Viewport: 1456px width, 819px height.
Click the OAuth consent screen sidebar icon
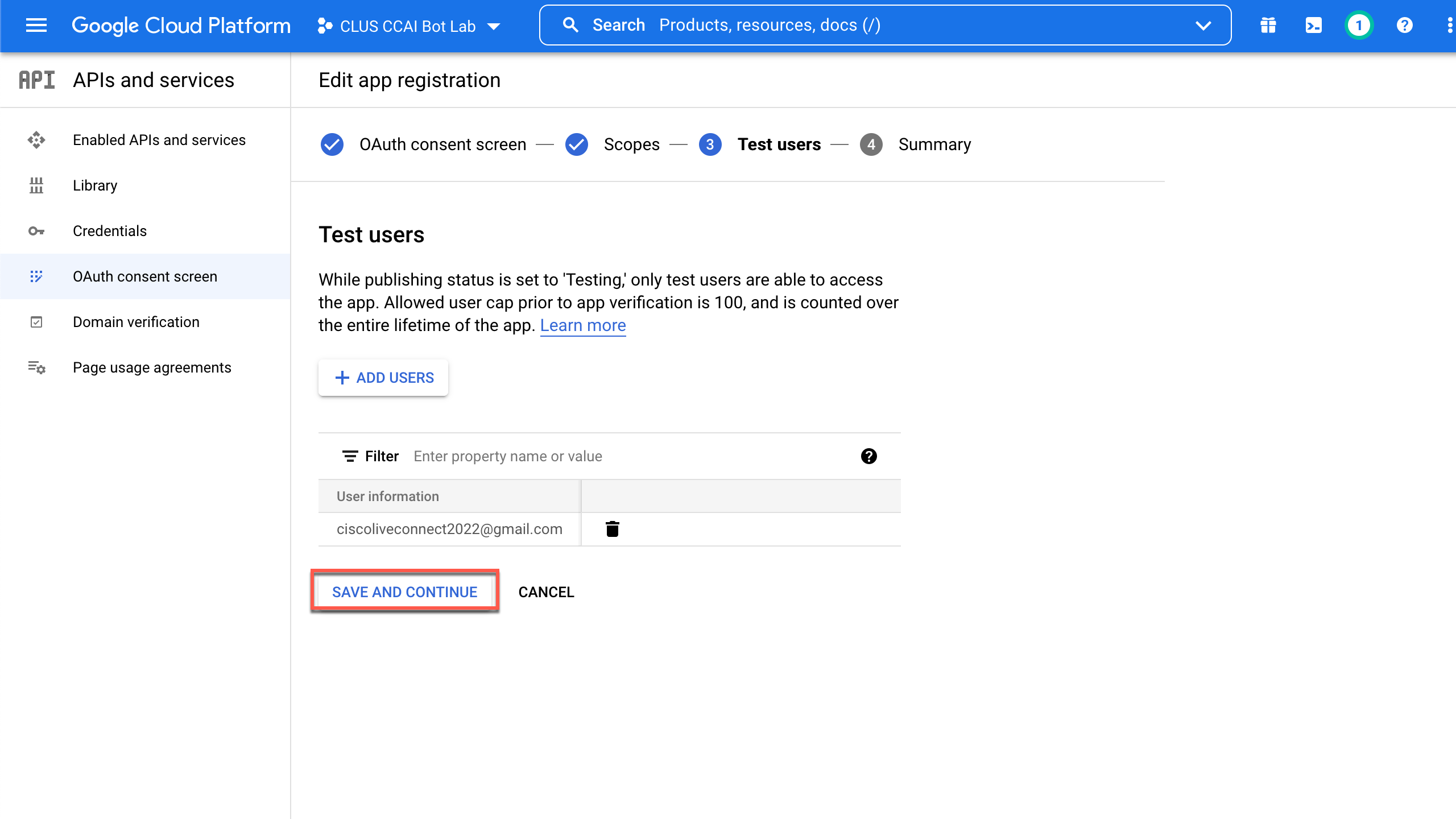pyautogui.click(x=36, y=276)
